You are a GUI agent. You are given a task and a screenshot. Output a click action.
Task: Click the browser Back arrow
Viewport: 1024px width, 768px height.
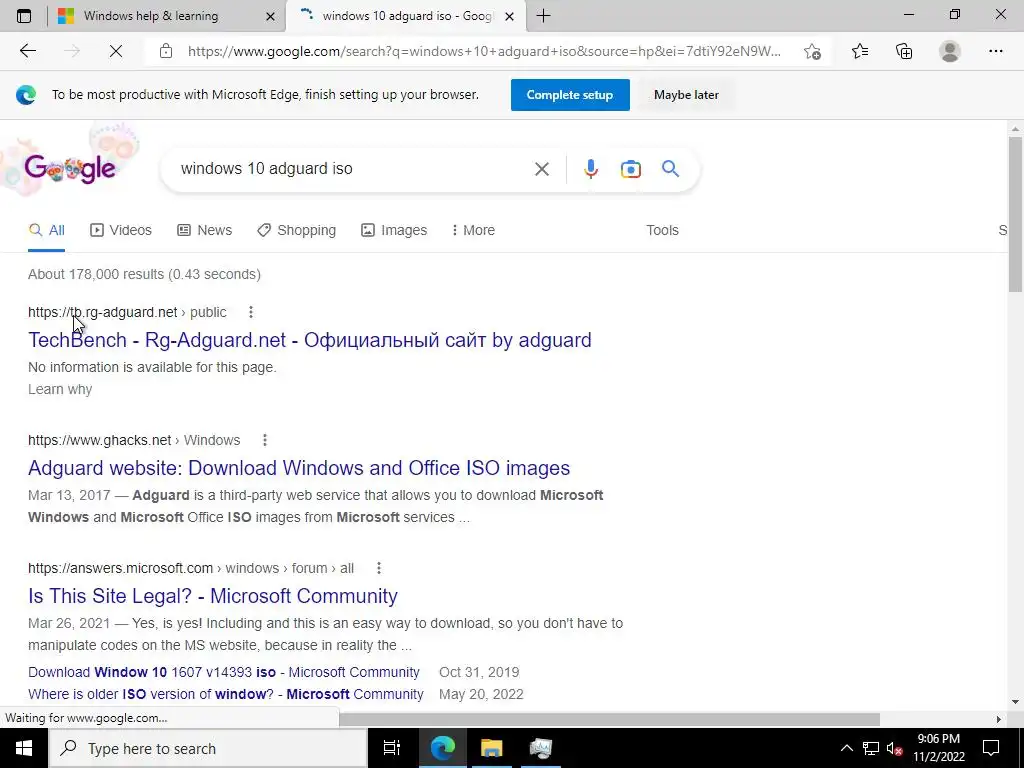(x=27, y=51)
